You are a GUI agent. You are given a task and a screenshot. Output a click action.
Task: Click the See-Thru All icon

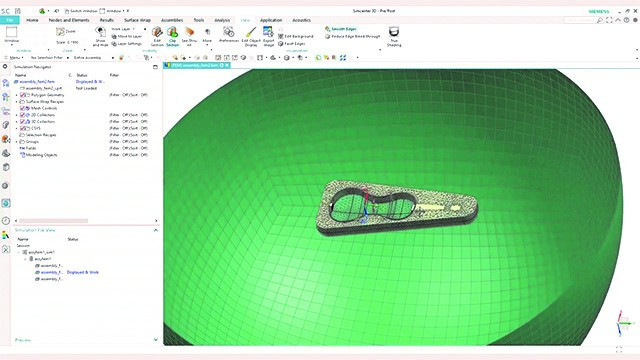tap(189, 36)
